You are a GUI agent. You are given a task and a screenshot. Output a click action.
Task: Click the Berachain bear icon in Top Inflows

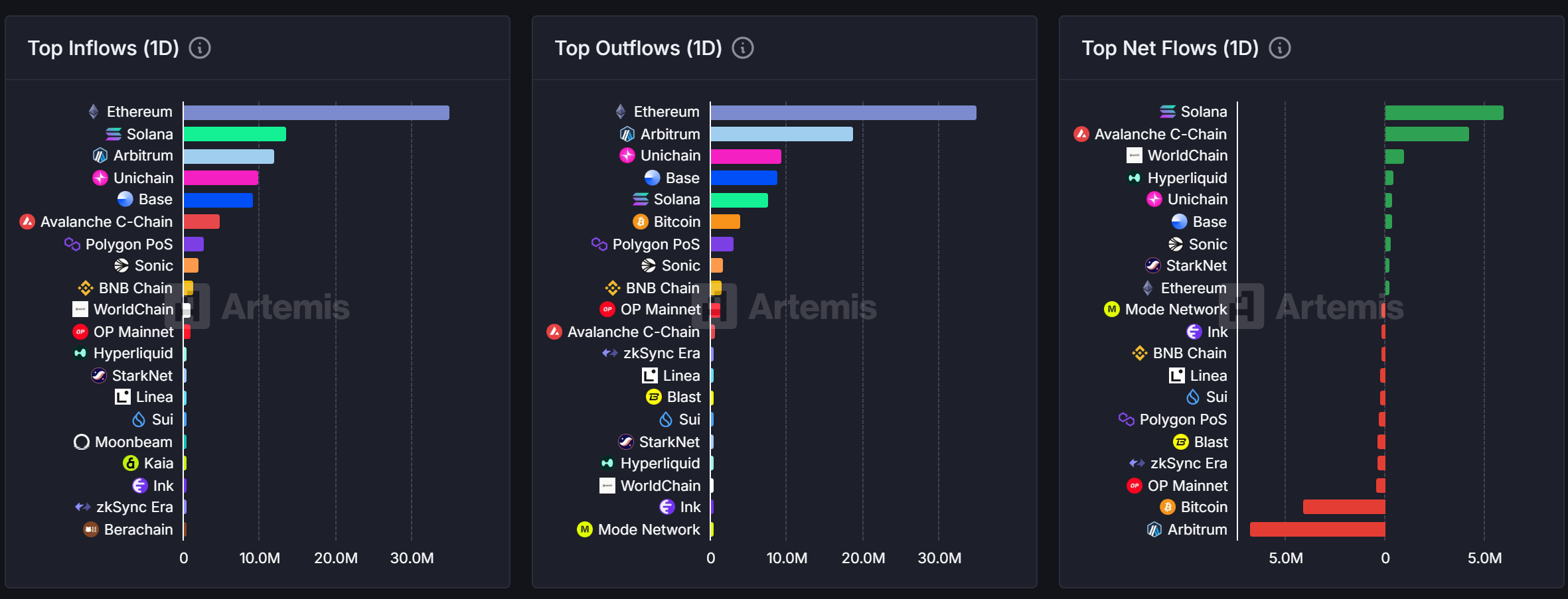click(91, 529)
